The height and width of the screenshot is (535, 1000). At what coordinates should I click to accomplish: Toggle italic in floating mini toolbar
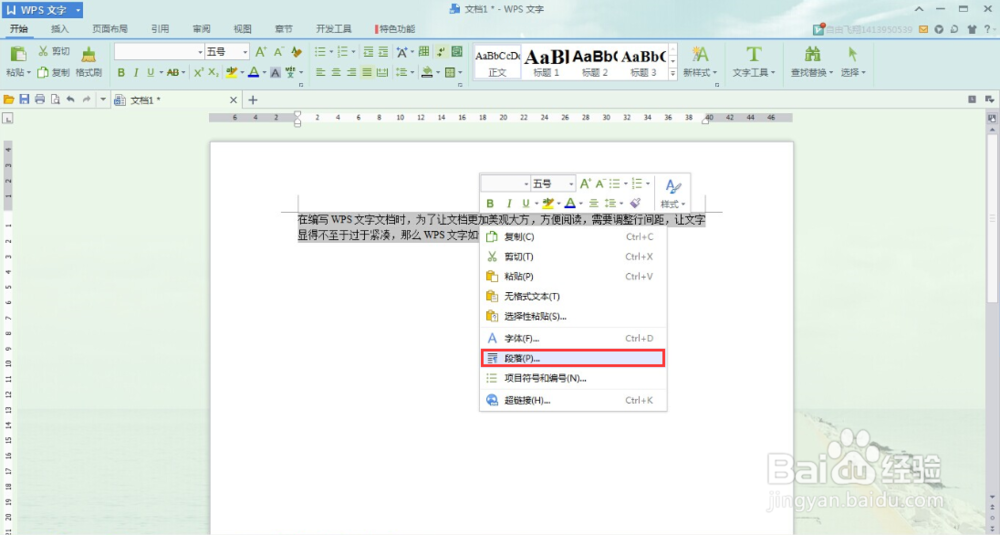pyautogui.click(x=508, y=203)
